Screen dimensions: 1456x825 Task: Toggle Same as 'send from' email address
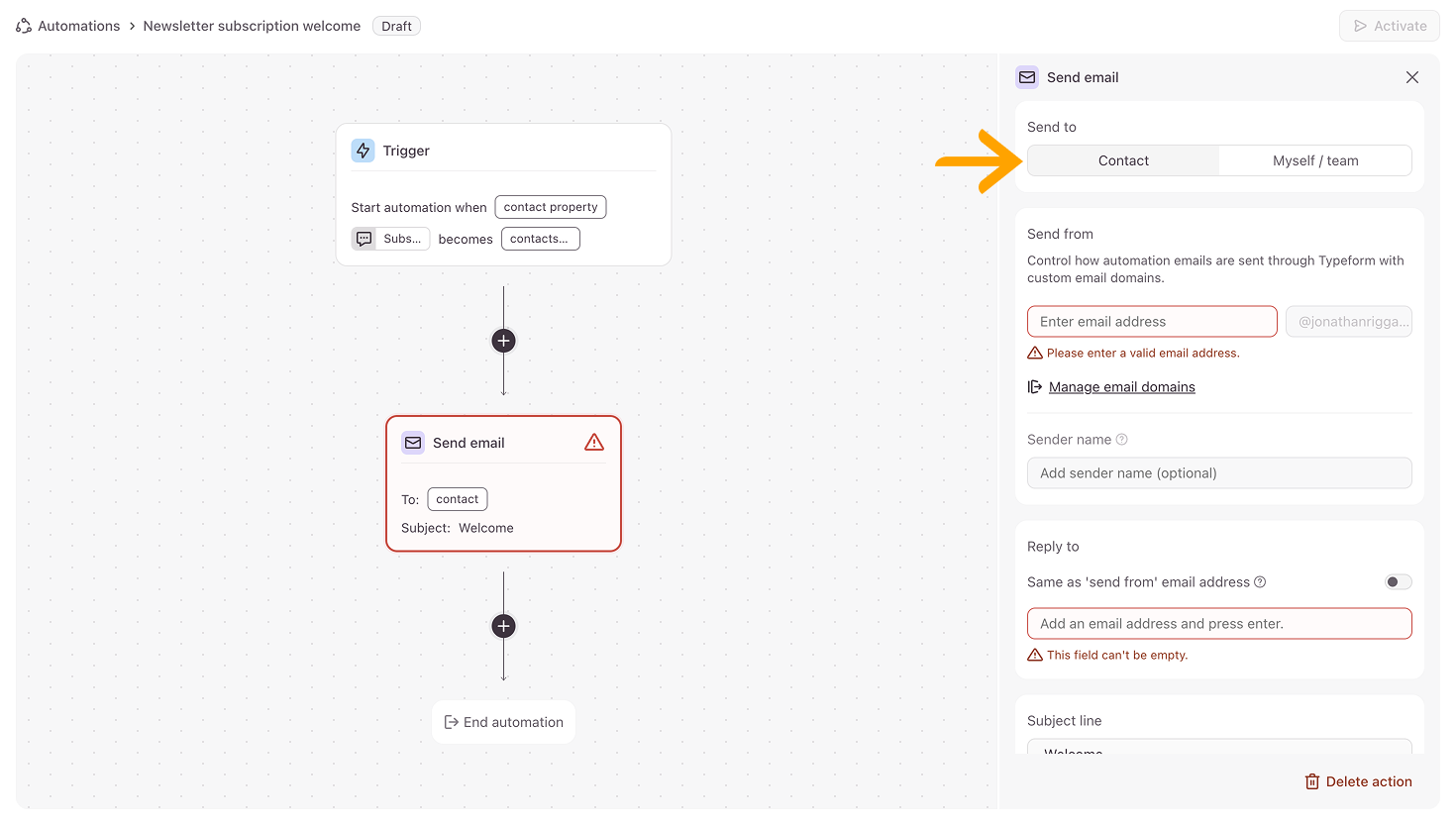(x=1398, y=582)
